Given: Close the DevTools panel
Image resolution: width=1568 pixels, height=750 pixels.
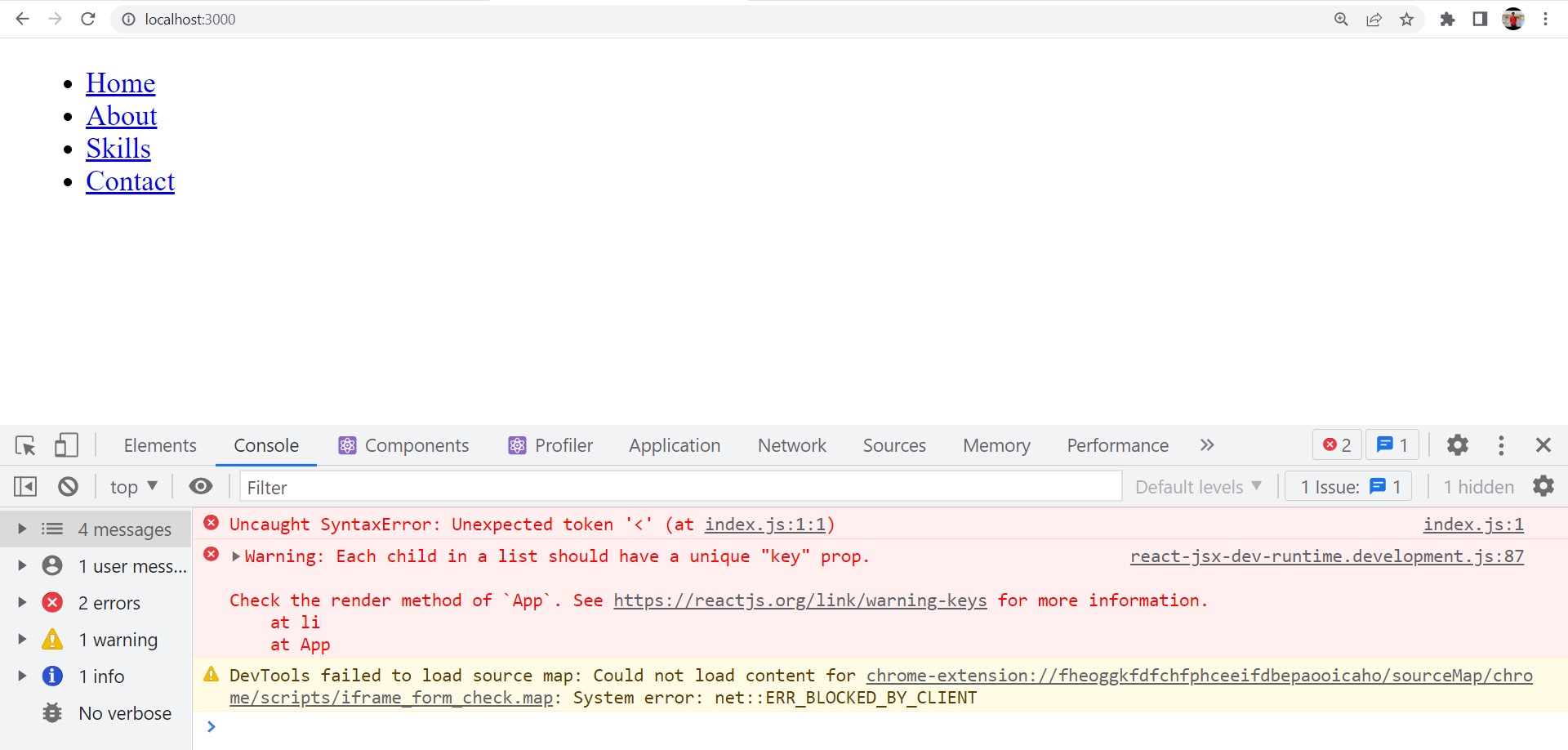Looking at the screenshot, I should pos(1543,445).
